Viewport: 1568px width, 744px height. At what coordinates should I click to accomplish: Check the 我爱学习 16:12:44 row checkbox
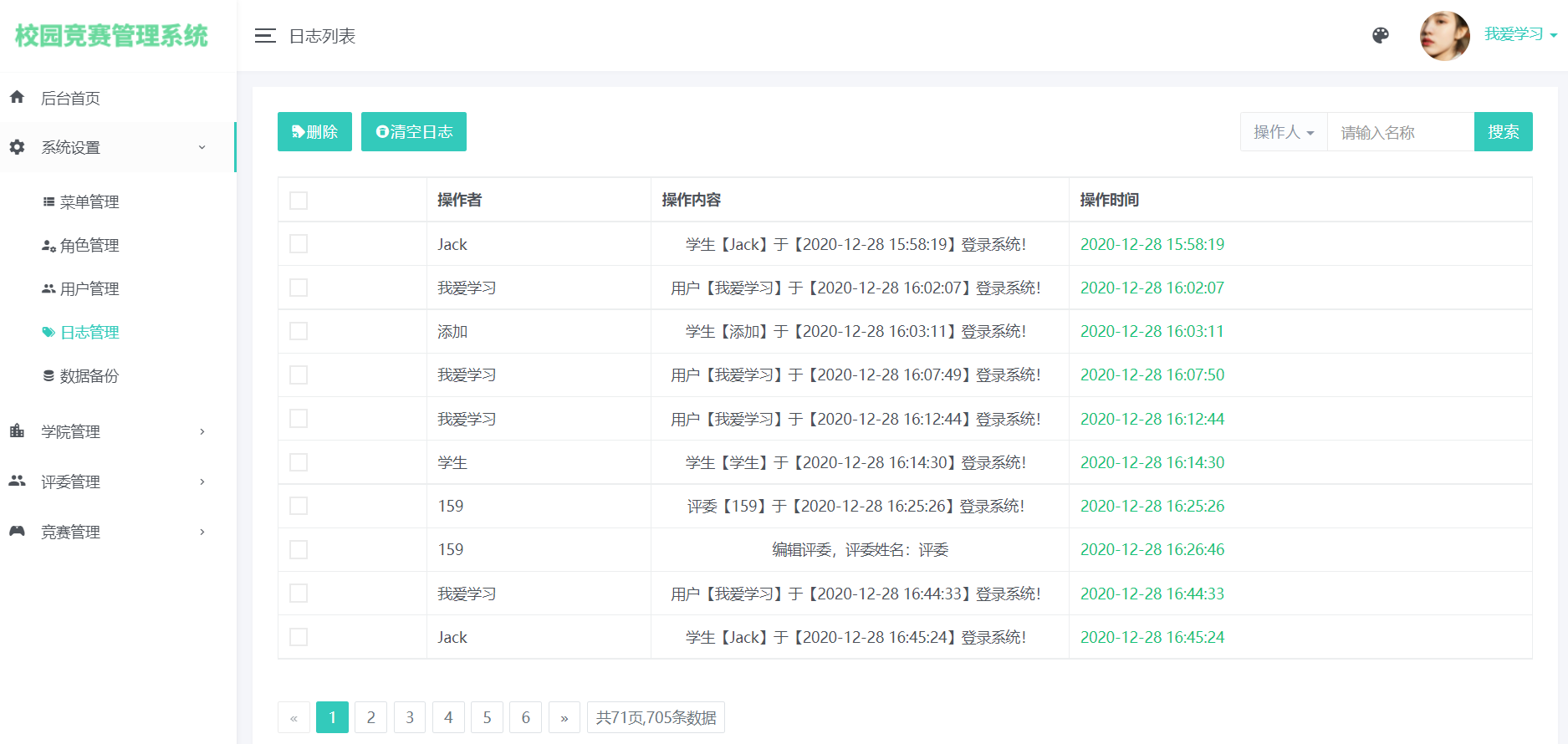[x=299, y=418]
